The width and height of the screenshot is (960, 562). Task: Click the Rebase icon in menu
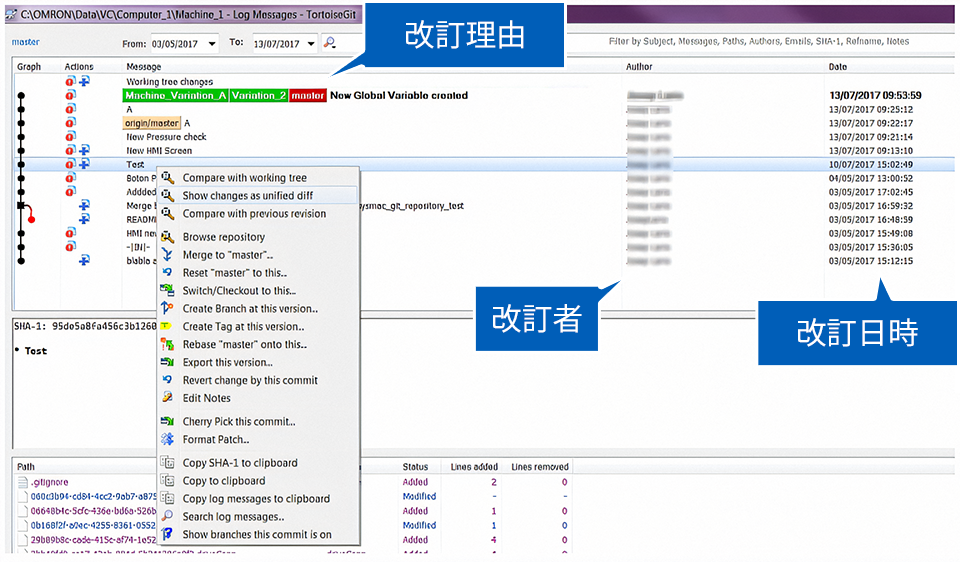click(167, 344)
